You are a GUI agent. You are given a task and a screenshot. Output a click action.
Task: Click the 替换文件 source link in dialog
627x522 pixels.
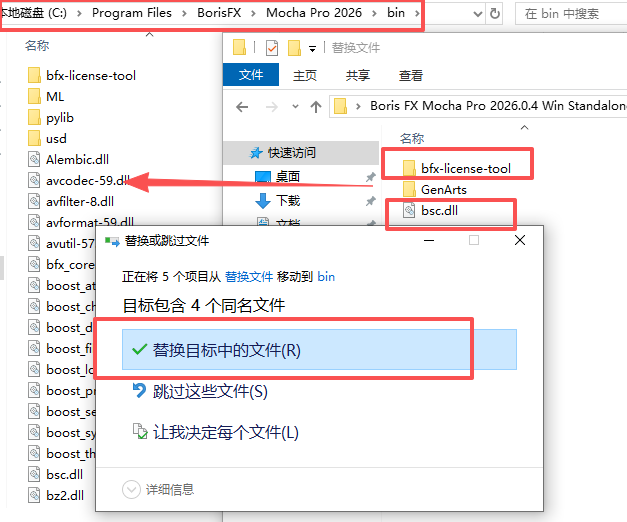click(249, 276)
